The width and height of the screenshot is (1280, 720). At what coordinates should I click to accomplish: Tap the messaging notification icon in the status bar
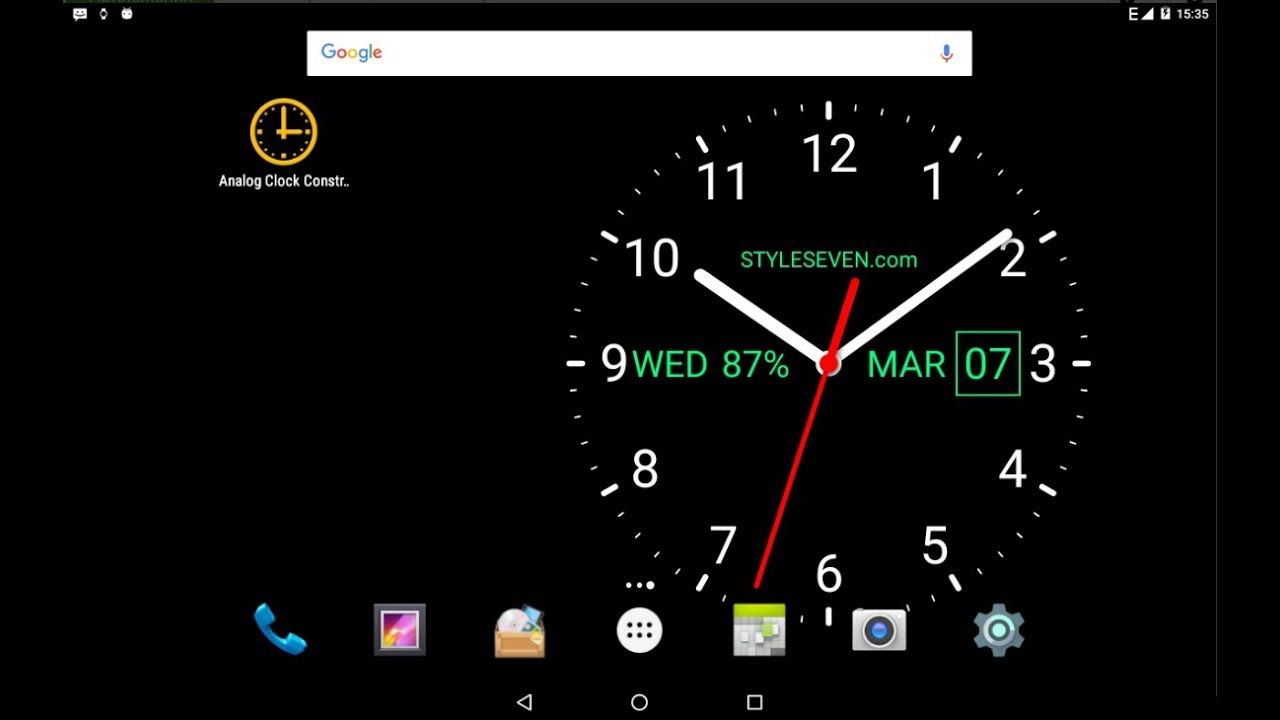[x=78, y=14]
